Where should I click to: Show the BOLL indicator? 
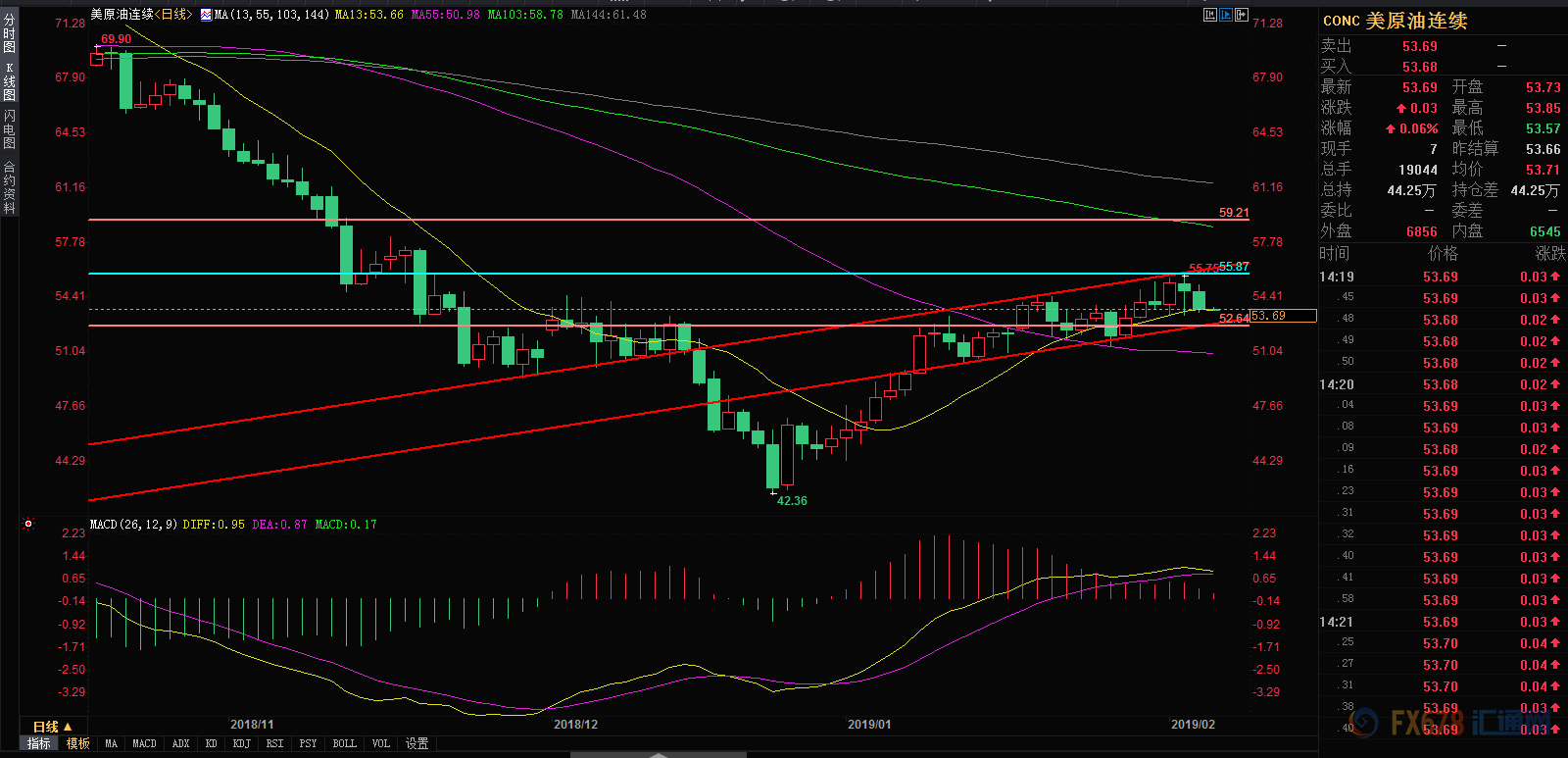pos(344,743)
